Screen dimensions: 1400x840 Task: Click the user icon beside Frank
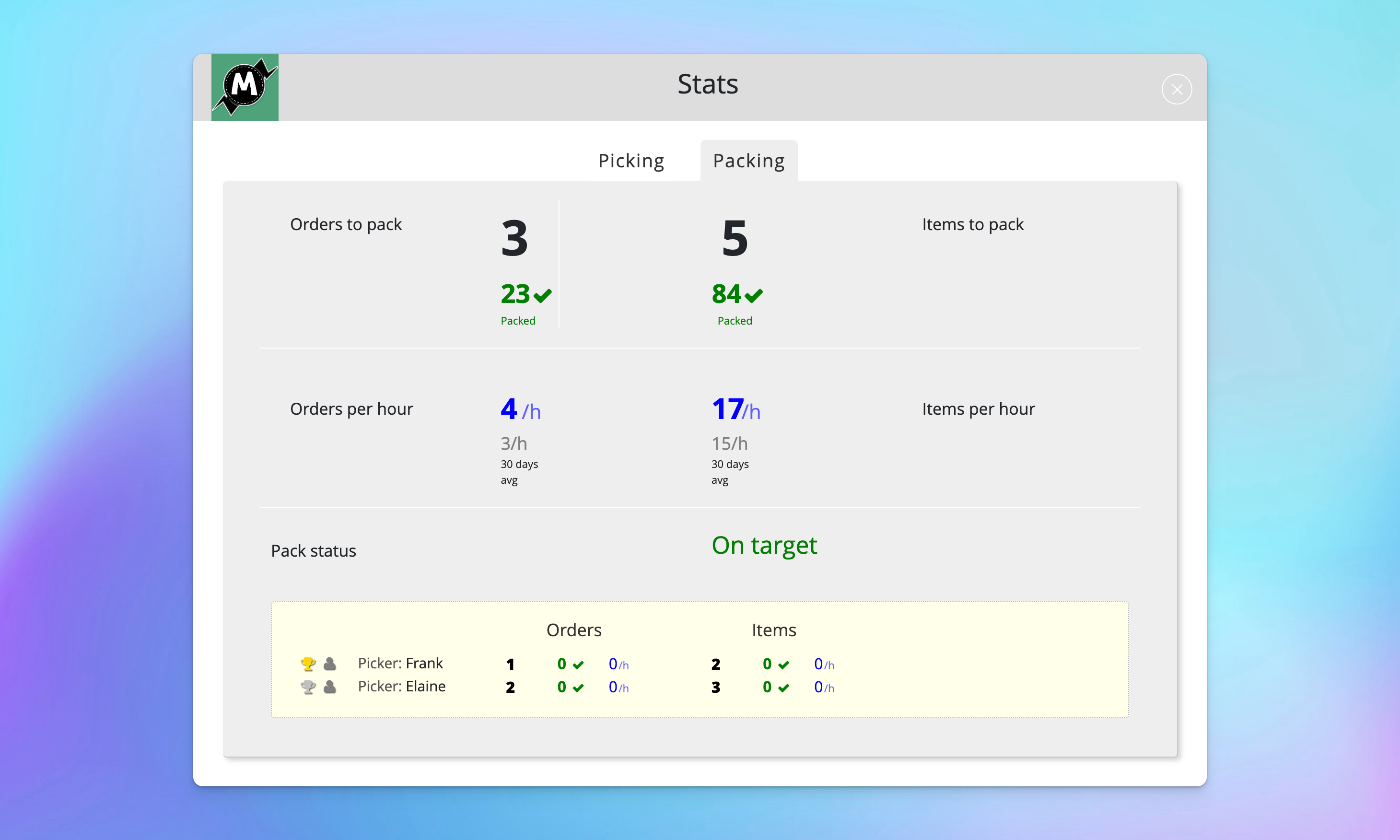click(x=330, y=664)
